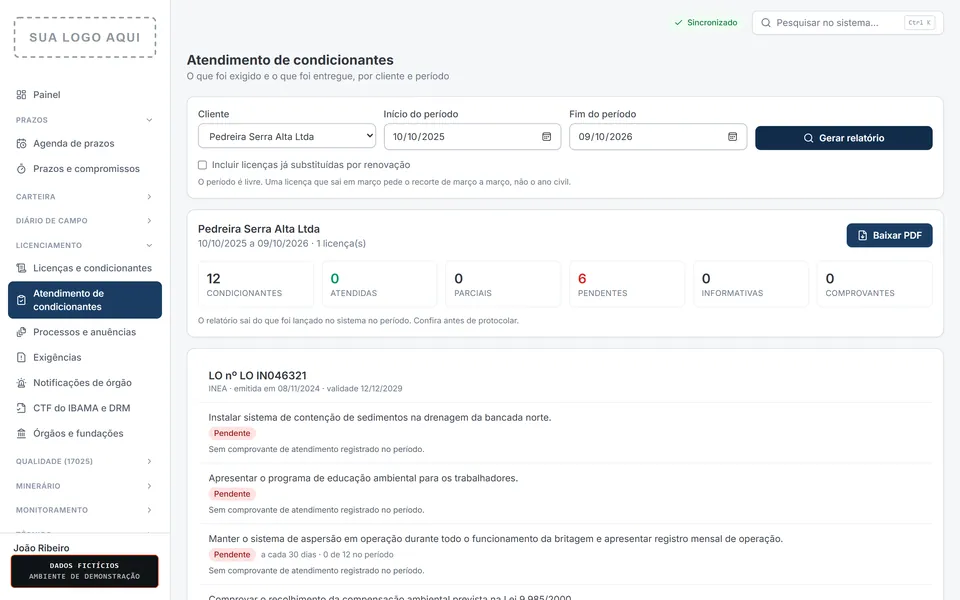Open Processos e anuências
This screenshot has height=600, width=960.
point(84,332)
